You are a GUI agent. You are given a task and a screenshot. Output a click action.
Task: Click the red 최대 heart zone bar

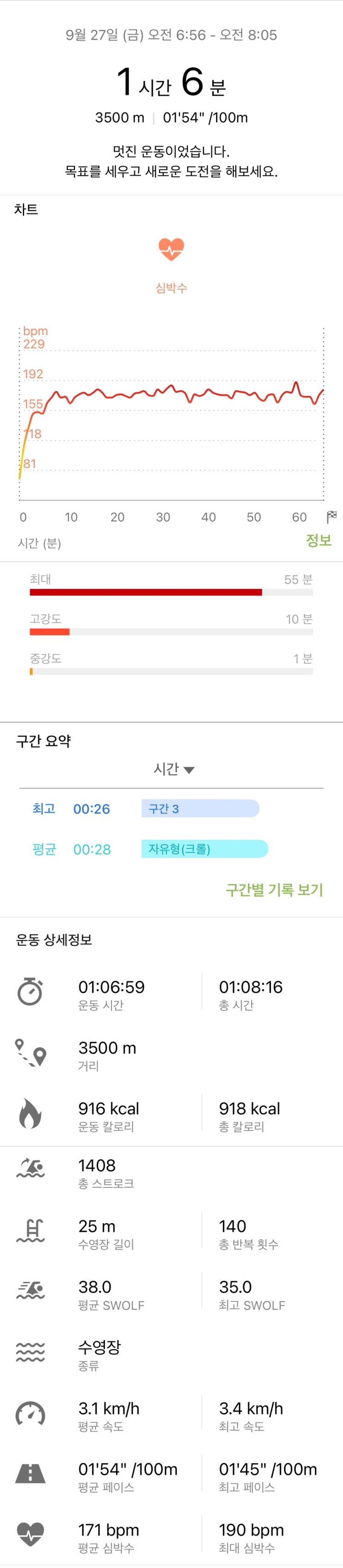click(x=146, y=592)
